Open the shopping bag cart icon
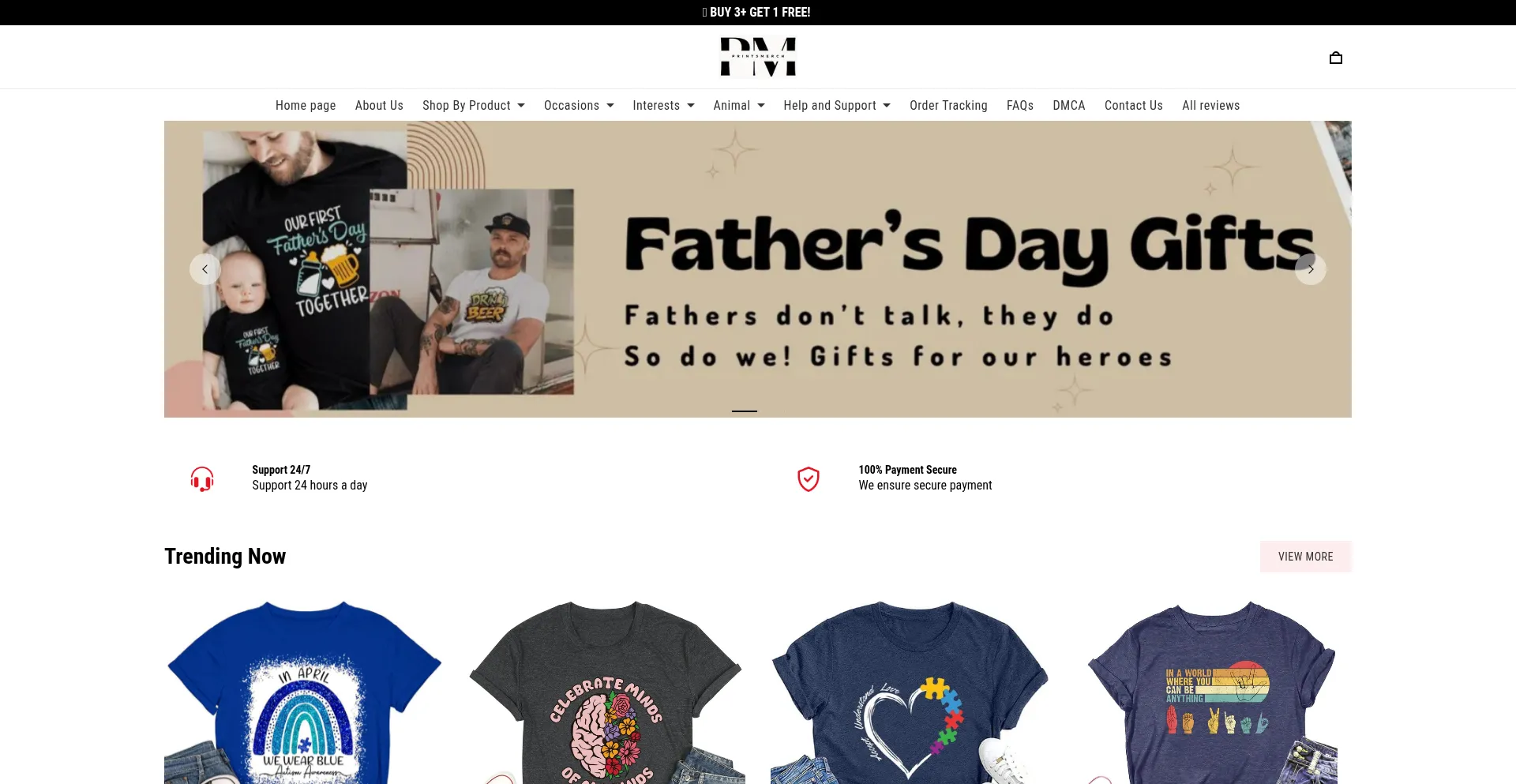The height and width of the screenshot is (784, 1516). (x=1335, y=58)
